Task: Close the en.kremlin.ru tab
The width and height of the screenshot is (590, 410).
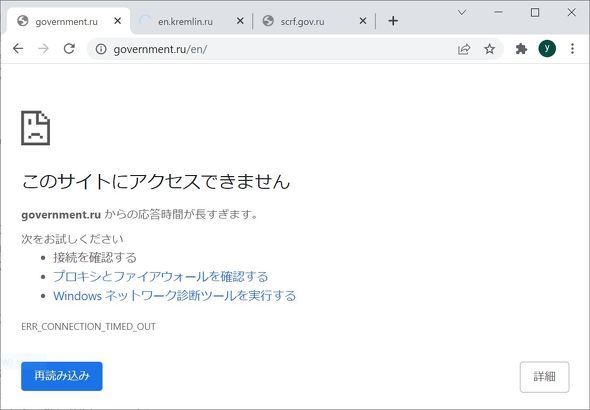Action: 240,21
